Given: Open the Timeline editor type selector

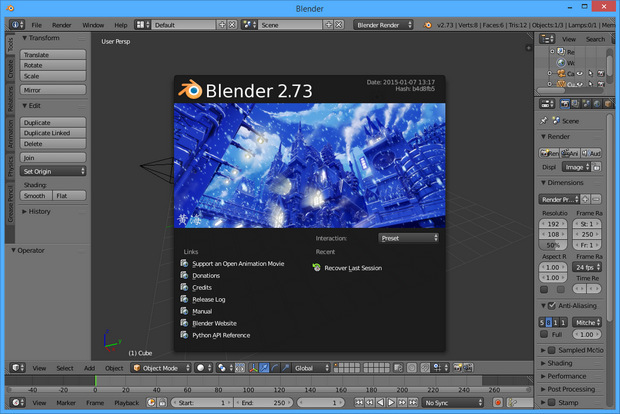Looking at the screenshot, I should (17, 403).
